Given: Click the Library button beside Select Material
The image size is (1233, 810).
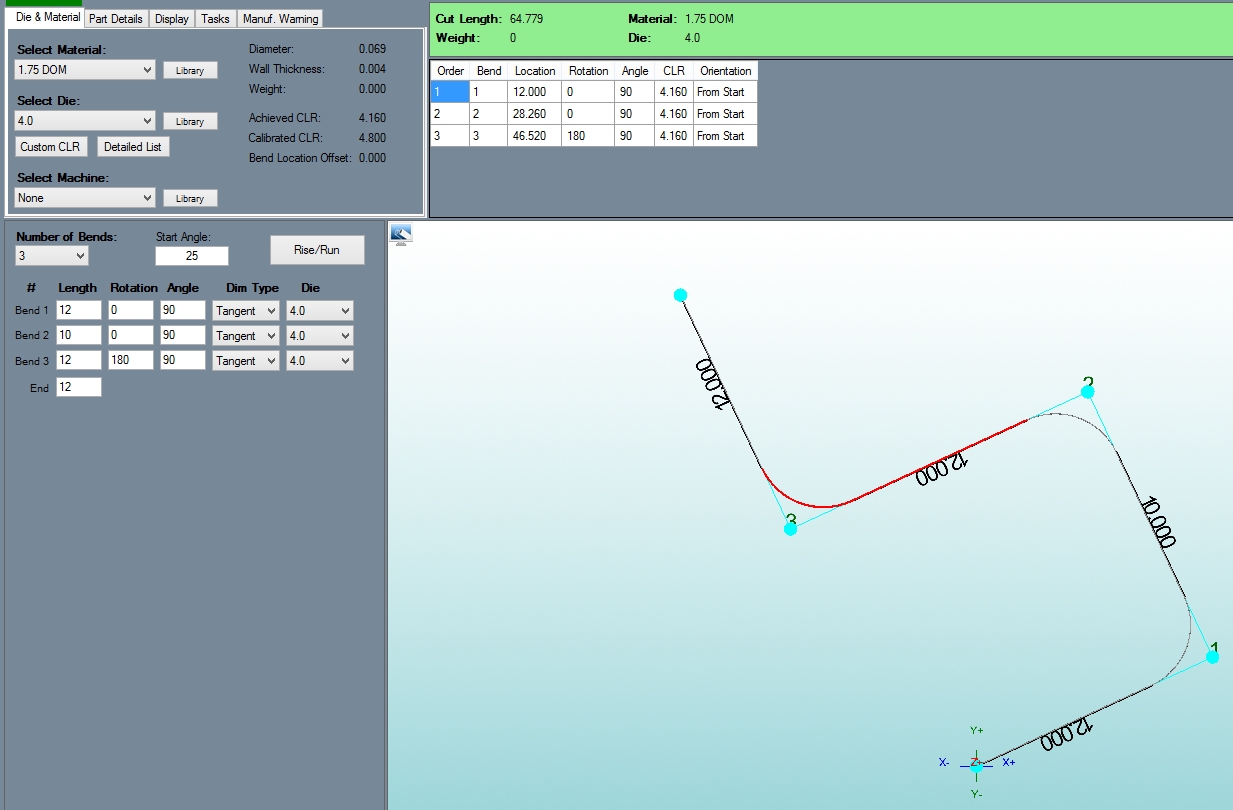Looking at the screenshot, I should tap(190, 70).
